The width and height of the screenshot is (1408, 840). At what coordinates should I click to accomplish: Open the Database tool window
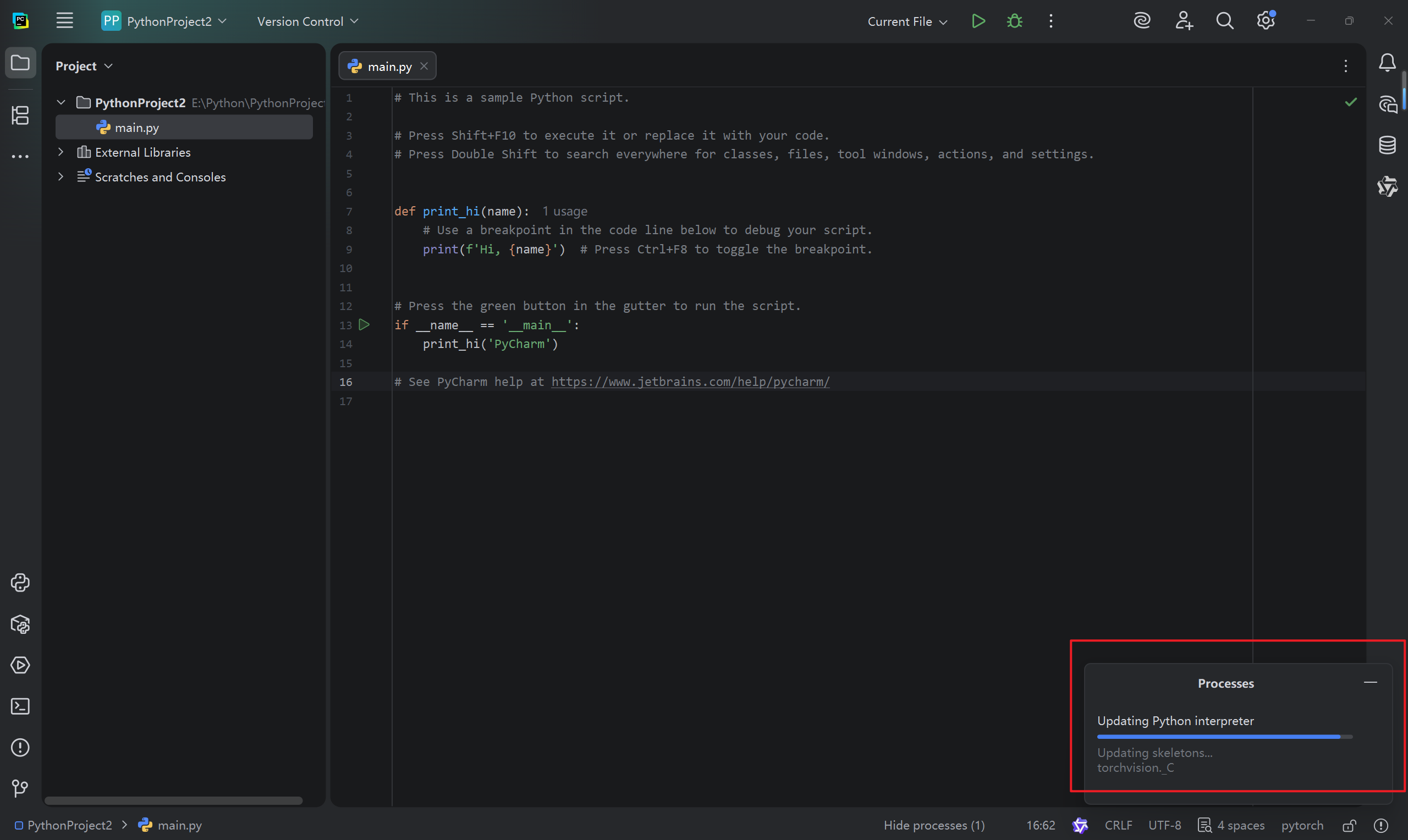tap(1387, 145)
